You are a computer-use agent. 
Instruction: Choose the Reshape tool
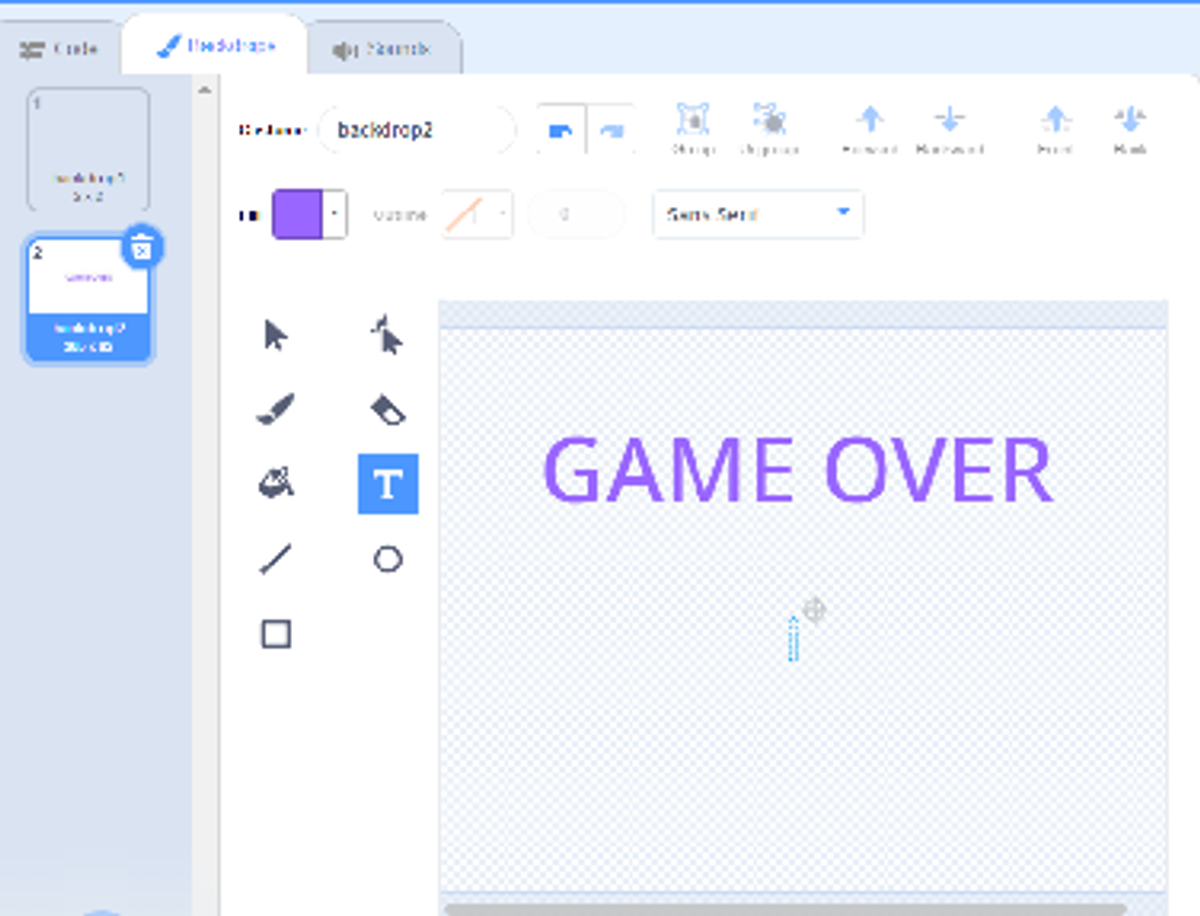point(388,335)
